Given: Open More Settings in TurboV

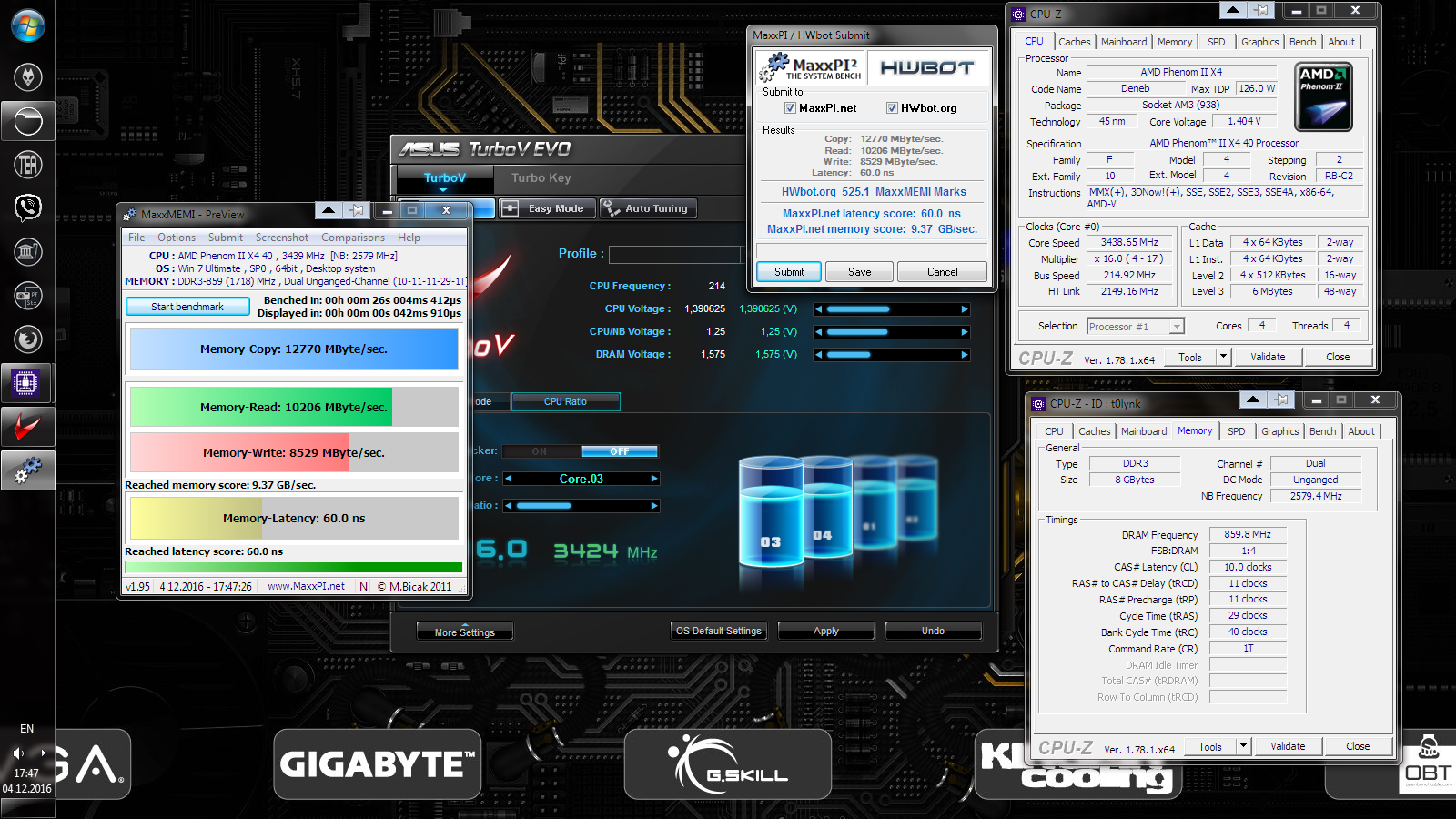Looking at the screenshot, I should point(465,632).
